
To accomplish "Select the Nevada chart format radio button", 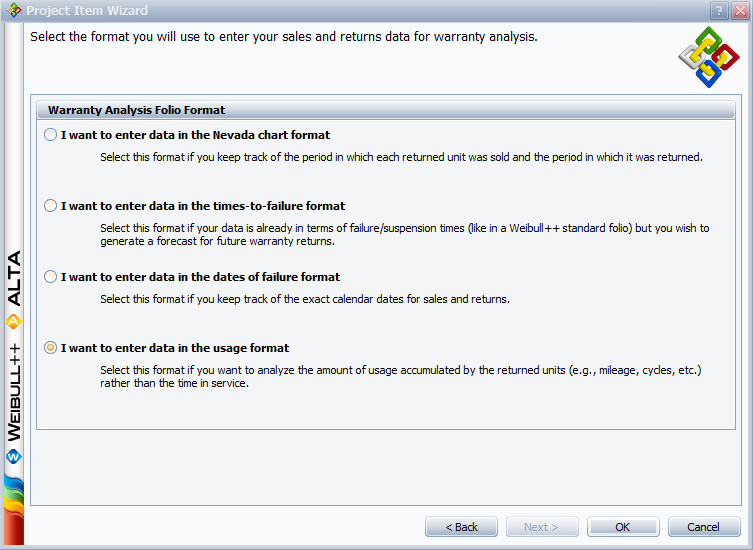I will point(51,135).
